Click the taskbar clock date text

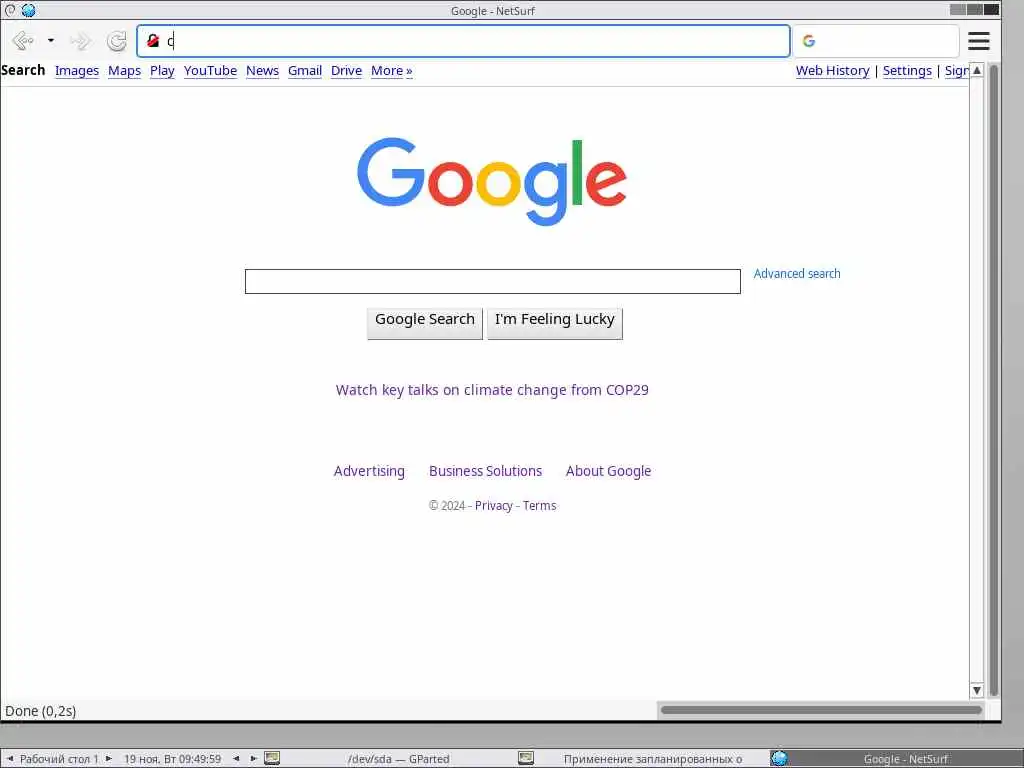(x=172, y=759)
